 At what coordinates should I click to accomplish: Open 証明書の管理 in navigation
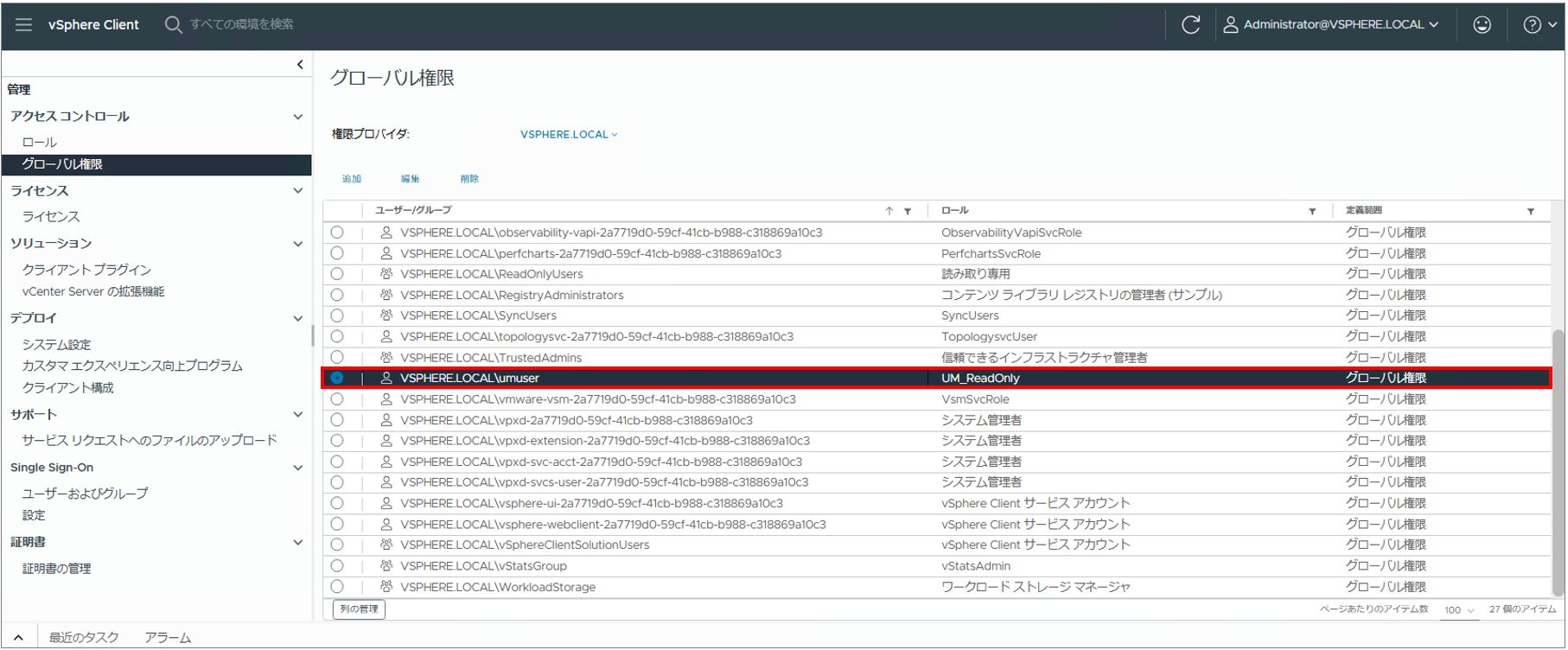tap(56, 569)
